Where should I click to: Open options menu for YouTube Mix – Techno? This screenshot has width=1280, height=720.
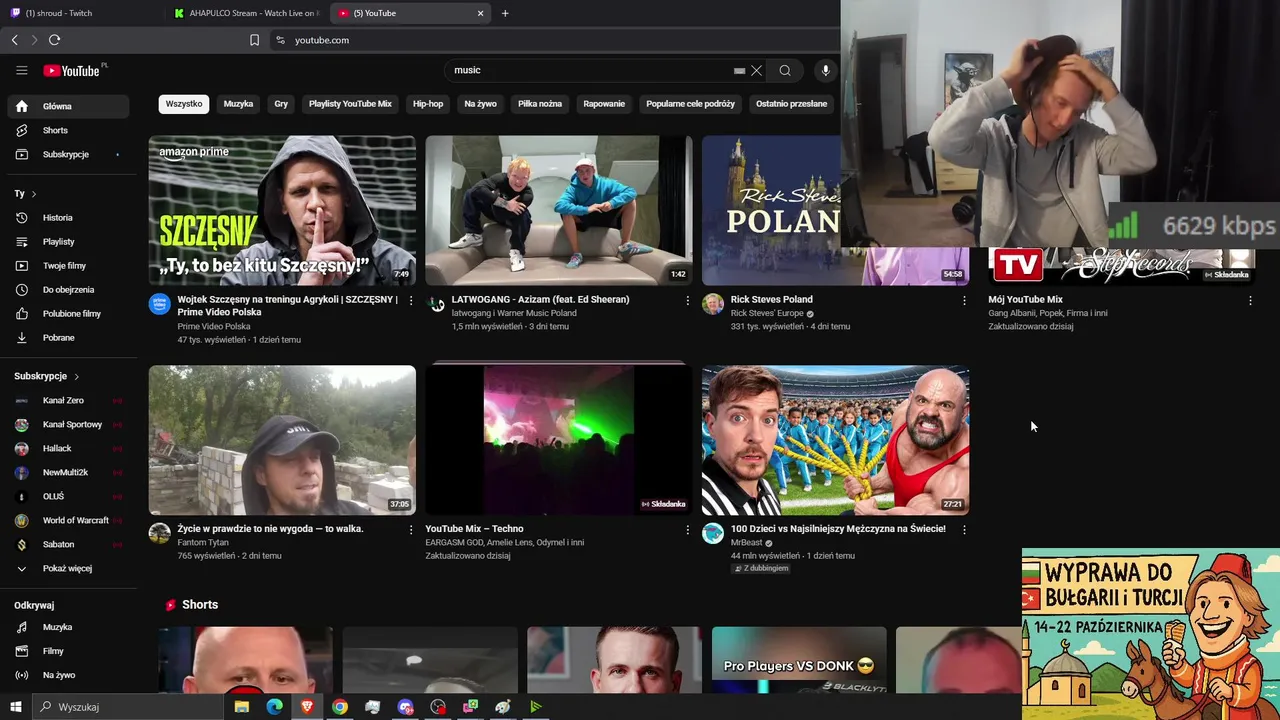pyautogui.click(x=687, y=530)
